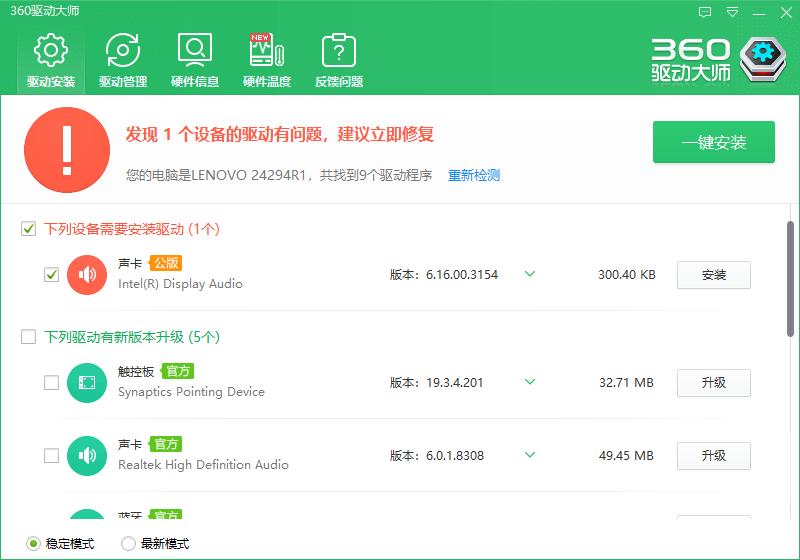
Task: Click the LENOVO 24294R1 computer info text
Action: point(279,175)
